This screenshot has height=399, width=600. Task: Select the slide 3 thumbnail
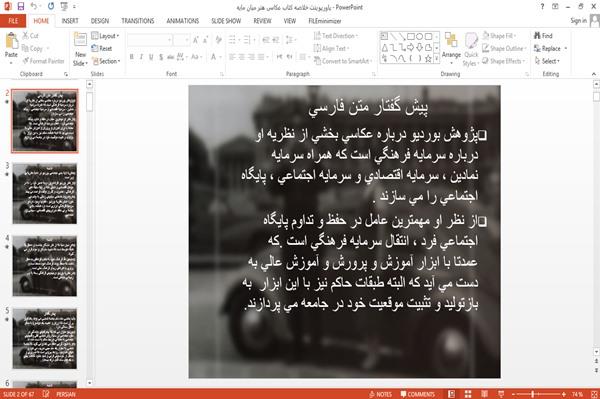45,193
